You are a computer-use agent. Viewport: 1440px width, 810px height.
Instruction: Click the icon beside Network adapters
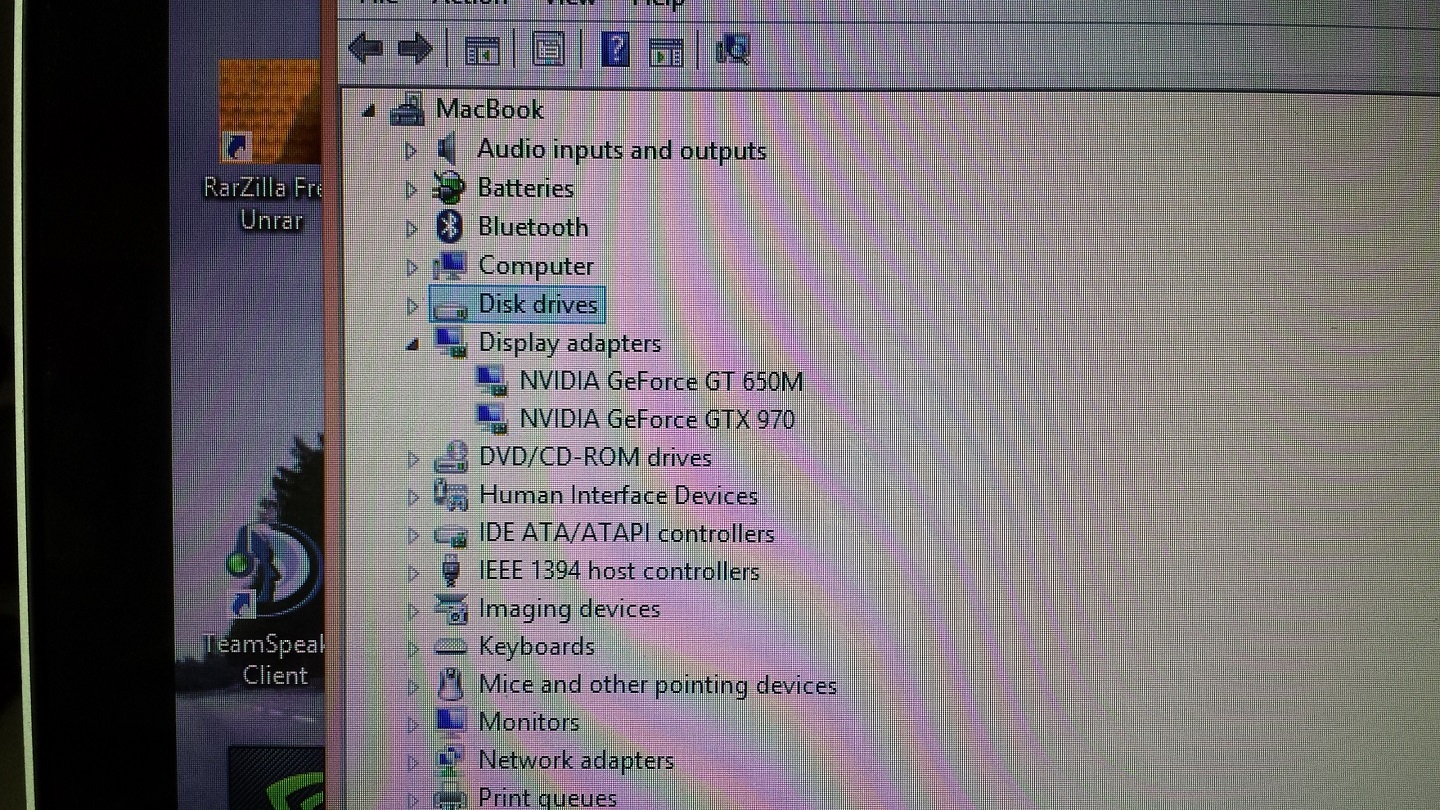(451, 760)
